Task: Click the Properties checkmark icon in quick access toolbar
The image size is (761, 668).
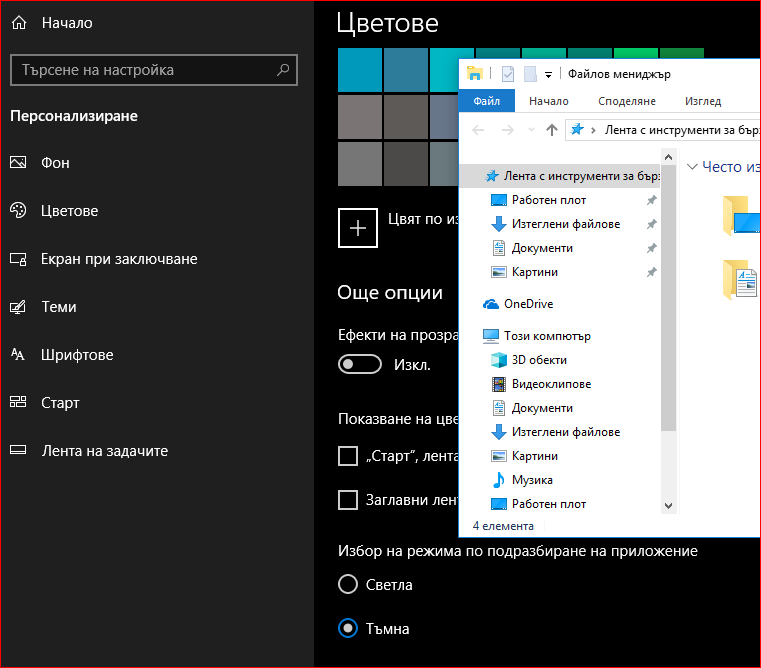Action: point(508,74)
